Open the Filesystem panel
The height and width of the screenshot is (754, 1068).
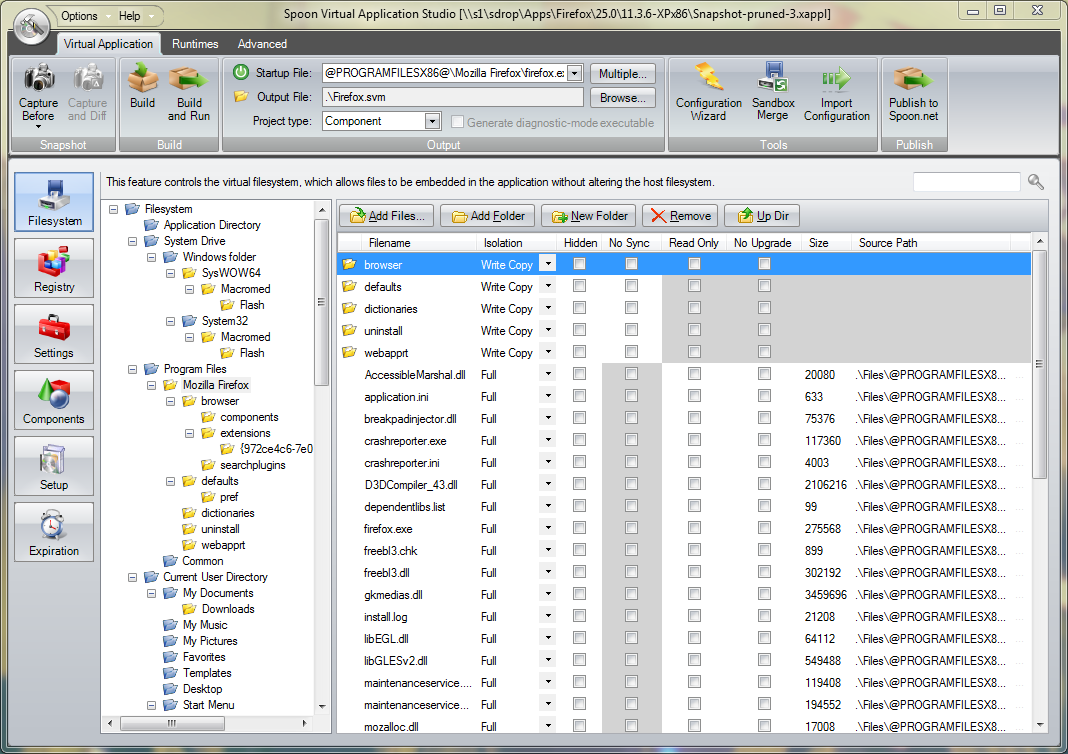[54, 202]
